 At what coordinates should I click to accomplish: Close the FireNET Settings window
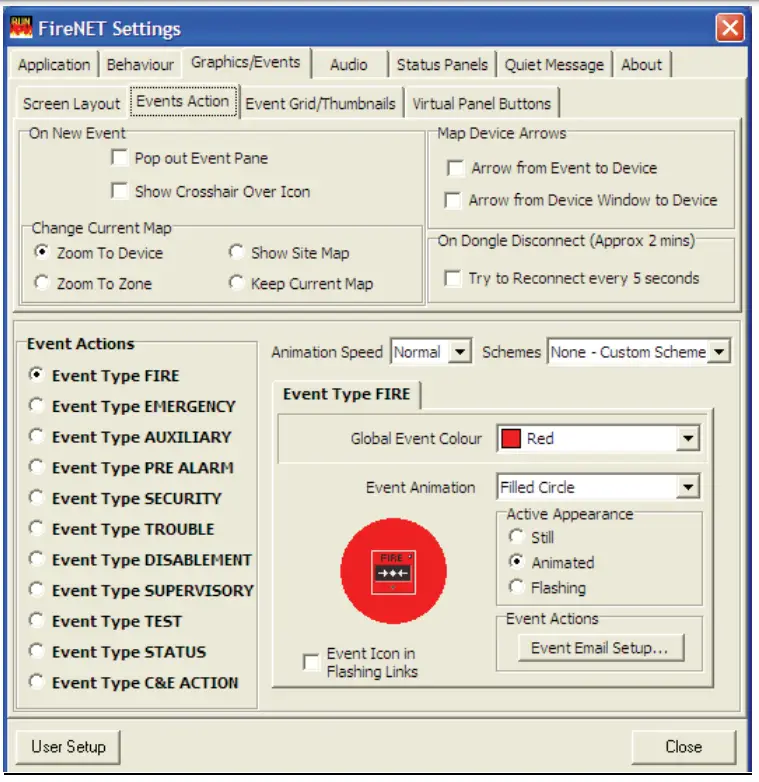(730, 27)
